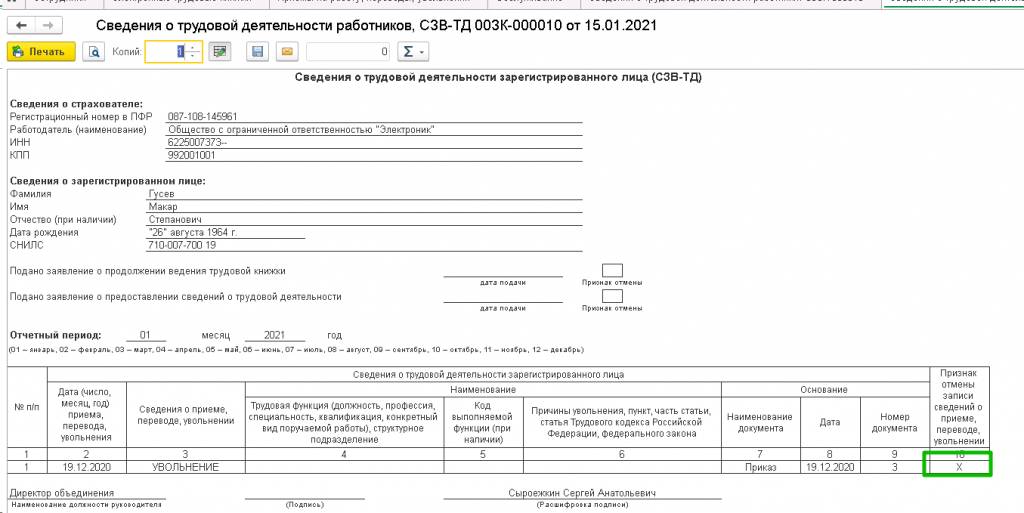The height and width of the screenshot is (513, 1024).
Task: Click reporting period year value 2021
Action: click(275, 335)
